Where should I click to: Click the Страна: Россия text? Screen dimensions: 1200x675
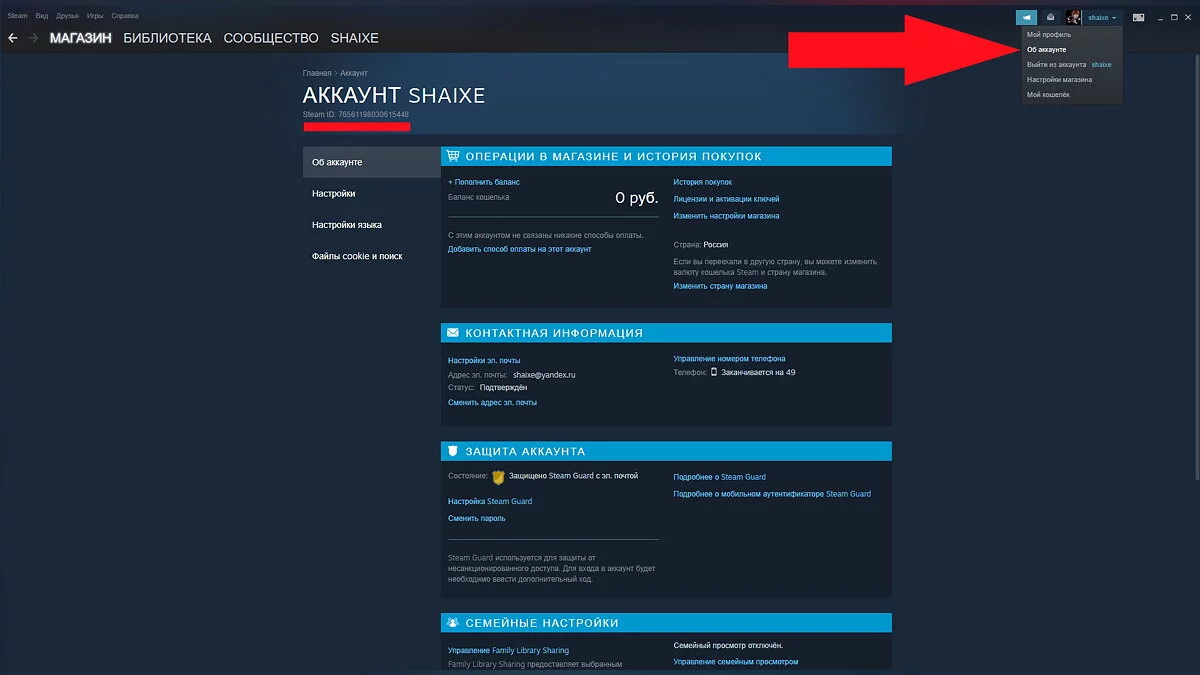pos(701,244)
